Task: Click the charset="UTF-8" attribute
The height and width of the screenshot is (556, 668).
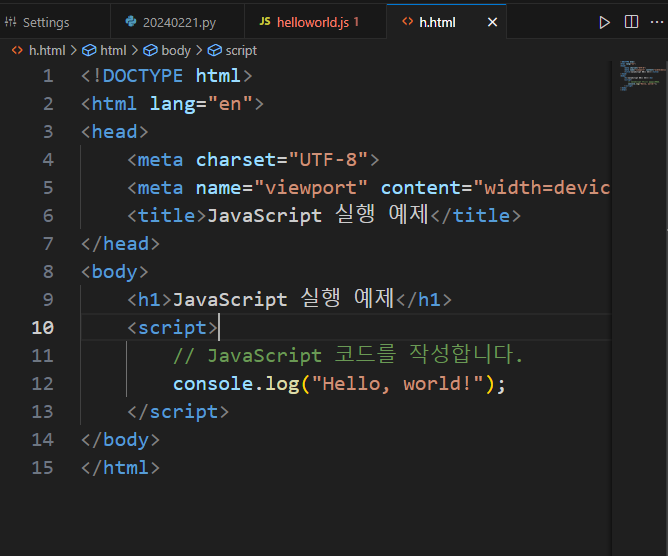Action: 282,160
